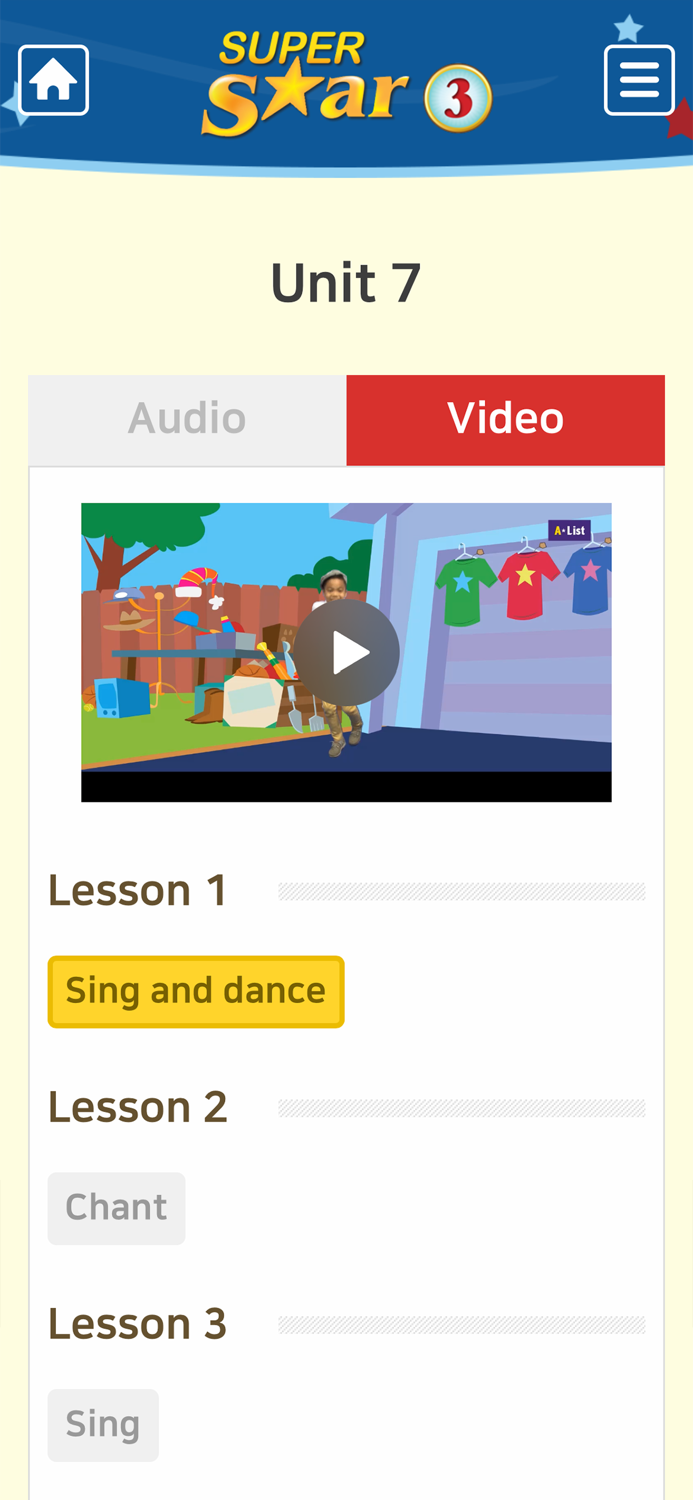
Task: Play the Unit 7 video
Action: 347,653
